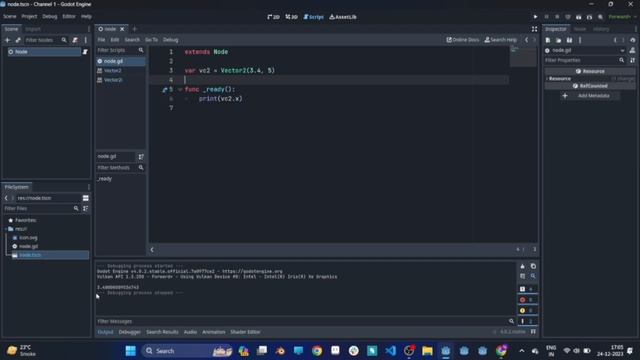Open the Project menu
This screenshot has height=360, width=640.
coord(29,17)
